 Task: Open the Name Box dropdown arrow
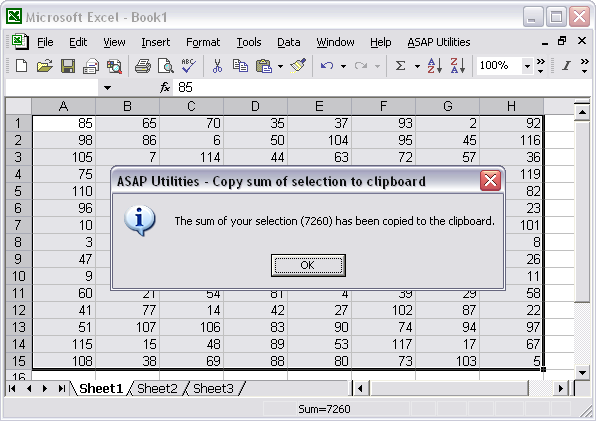(x=108, y=88)
